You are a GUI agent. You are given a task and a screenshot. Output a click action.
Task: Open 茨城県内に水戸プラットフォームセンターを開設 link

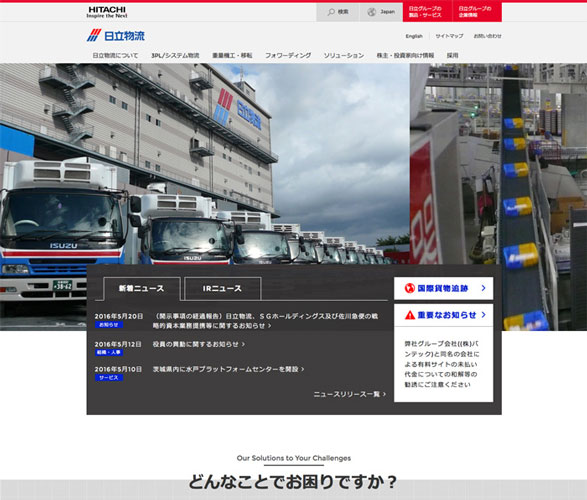228,369
